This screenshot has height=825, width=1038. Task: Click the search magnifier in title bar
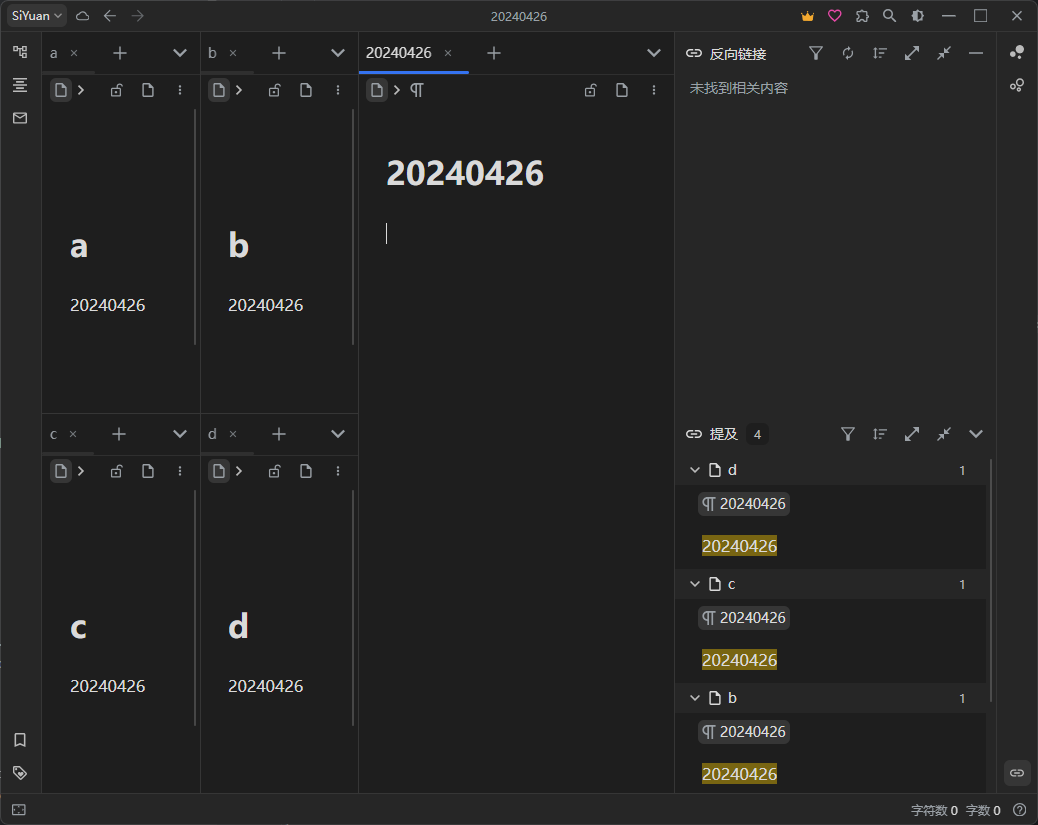coord(889,16)
